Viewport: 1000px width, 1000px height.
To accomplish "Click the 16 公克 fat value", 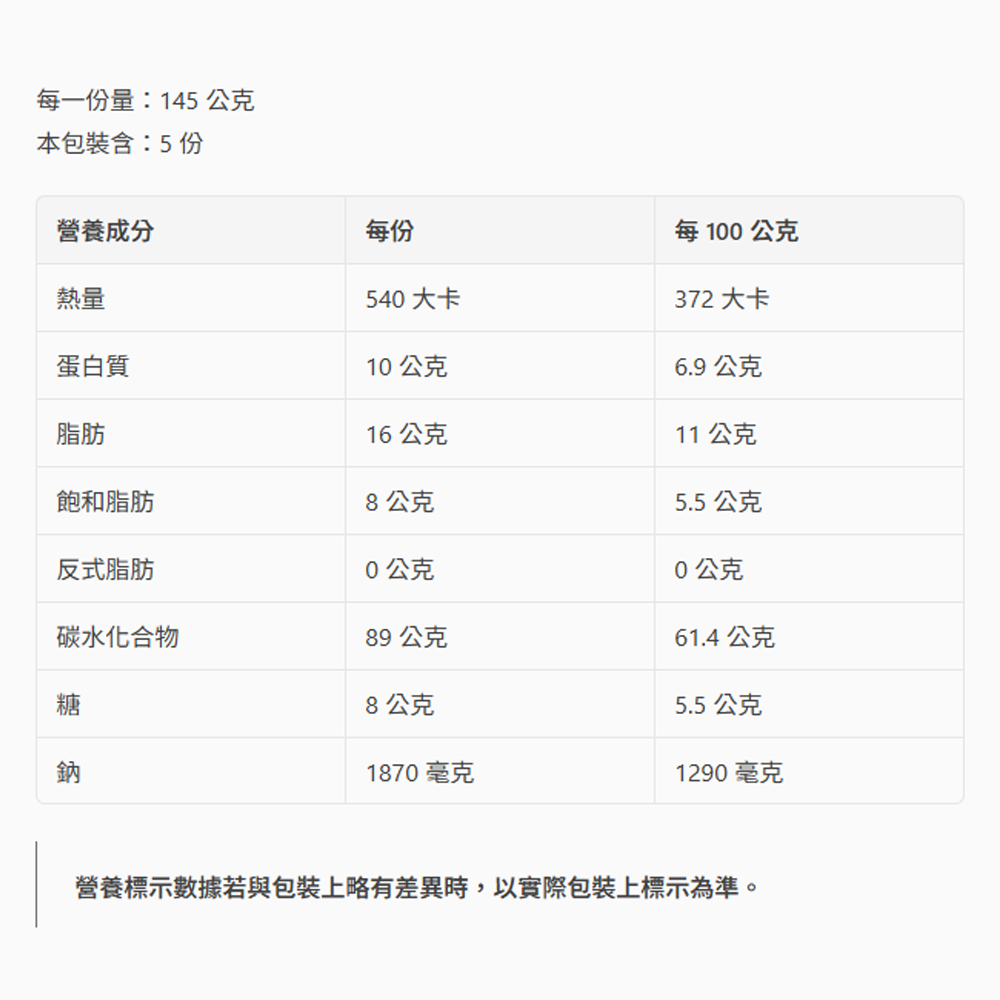I will tap(406, 434).
